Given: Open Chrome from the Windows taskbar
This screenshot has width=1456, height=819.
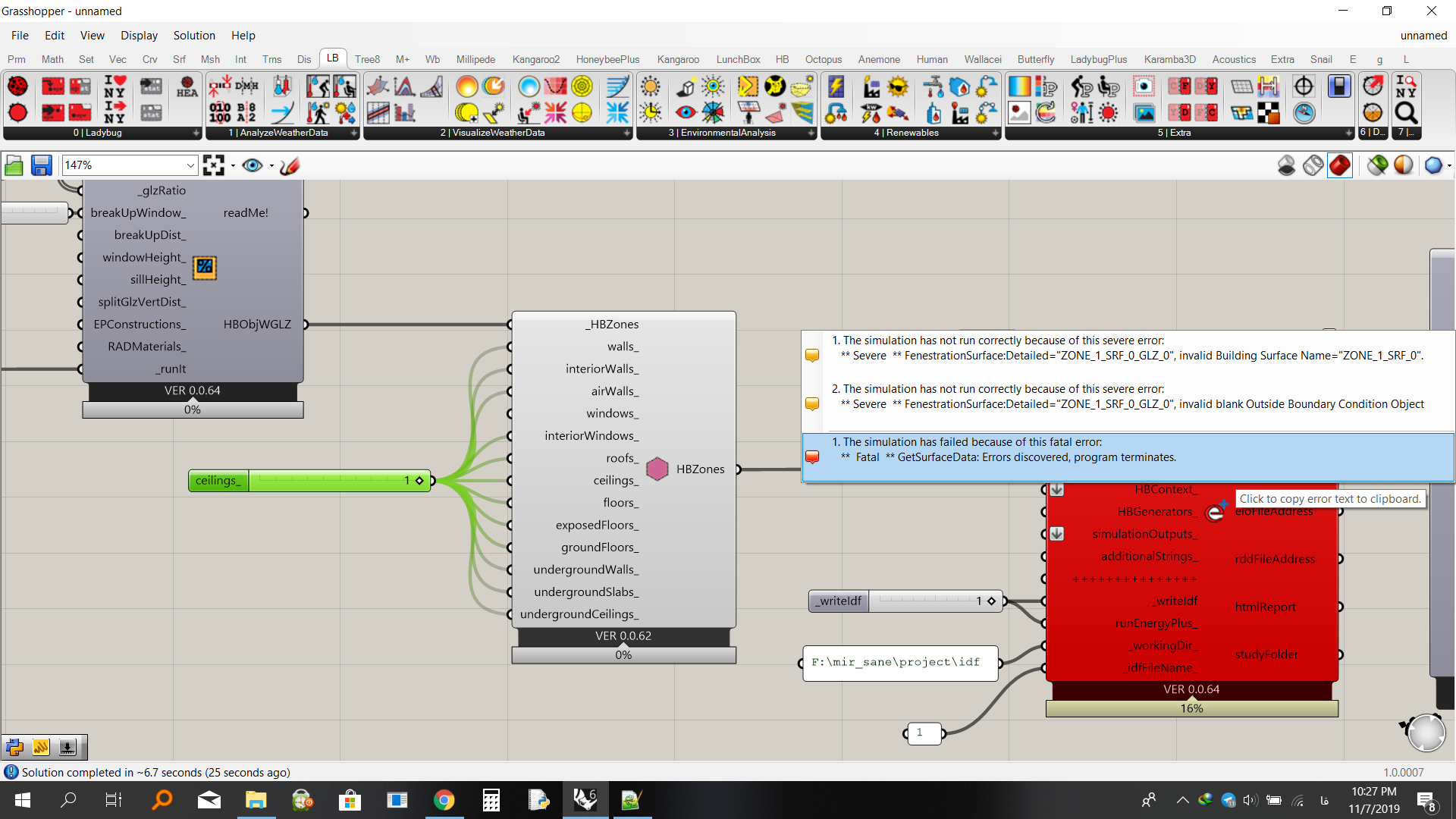Looking at the screenshot, I should 444,800.
